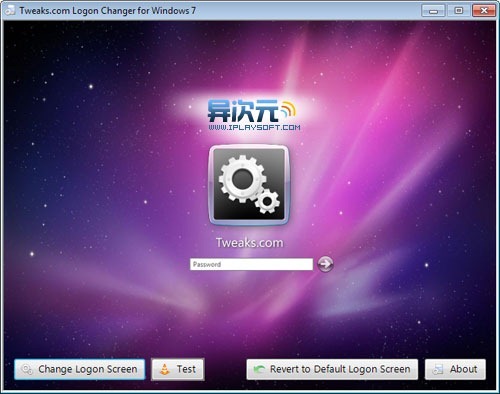Click the Test button

[x=178, y=369]
